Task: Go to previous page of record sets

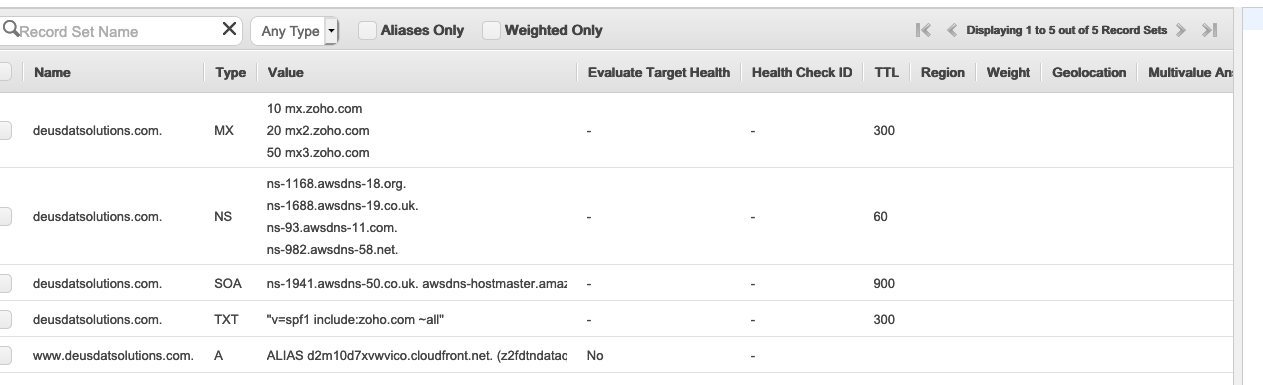Action: point(952,30)
